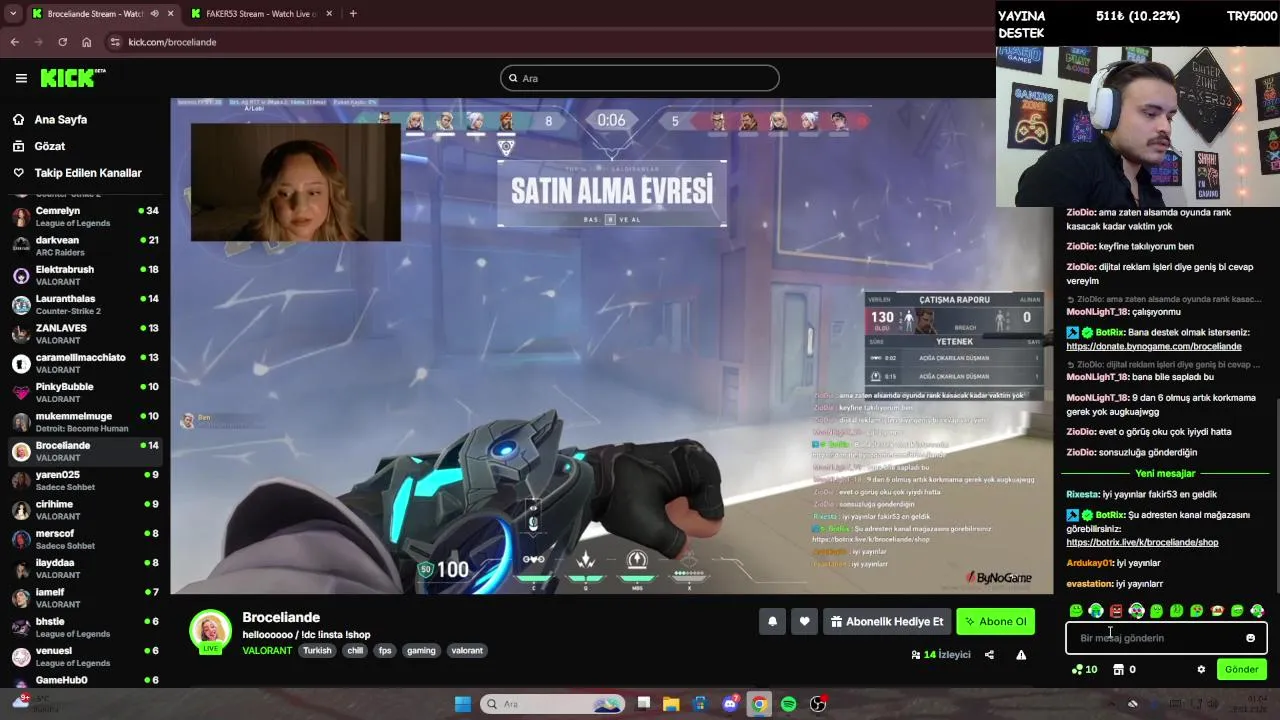Open File Explorer from the taskbar

coord(671,704)
